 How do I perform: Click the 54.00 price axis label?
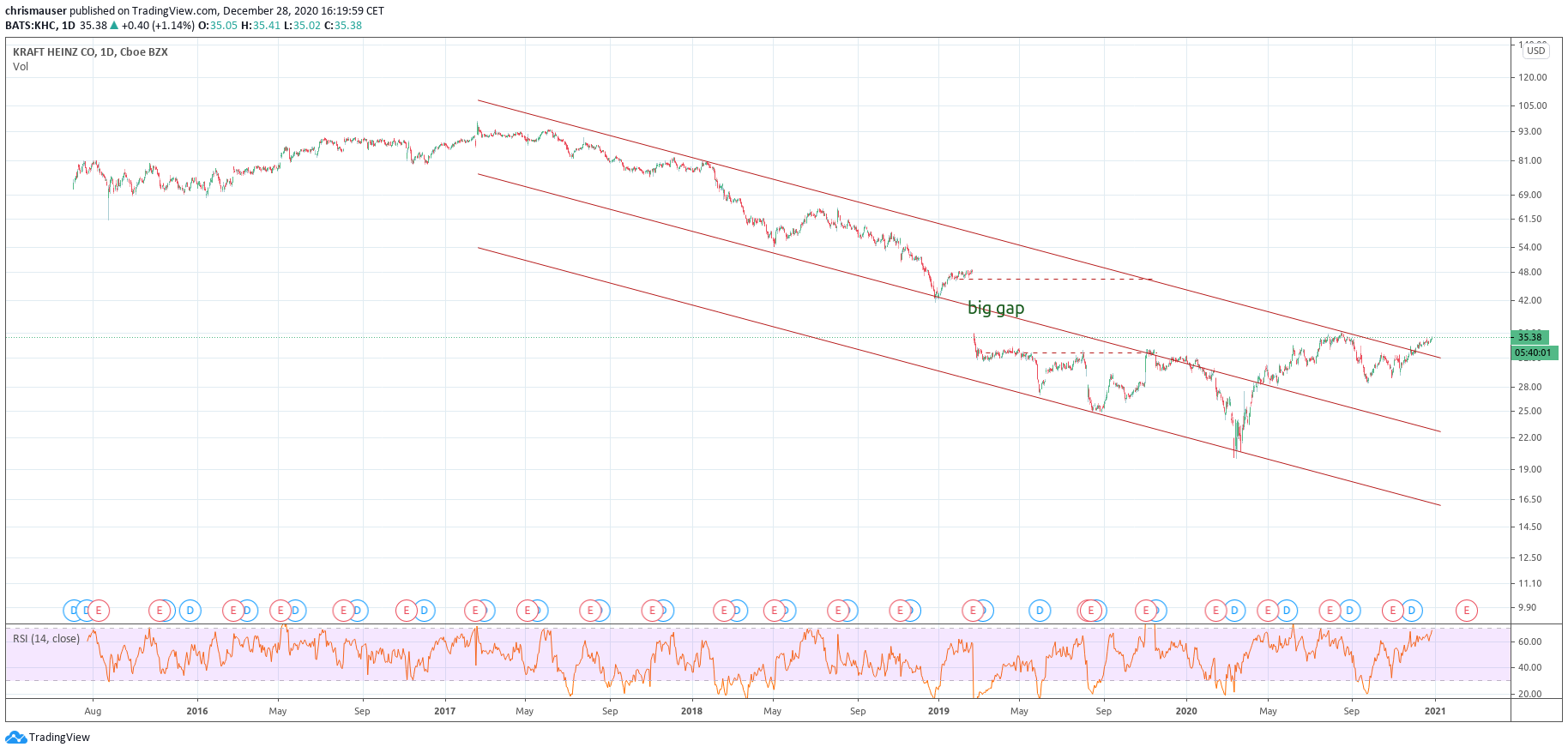point(1530,247)
